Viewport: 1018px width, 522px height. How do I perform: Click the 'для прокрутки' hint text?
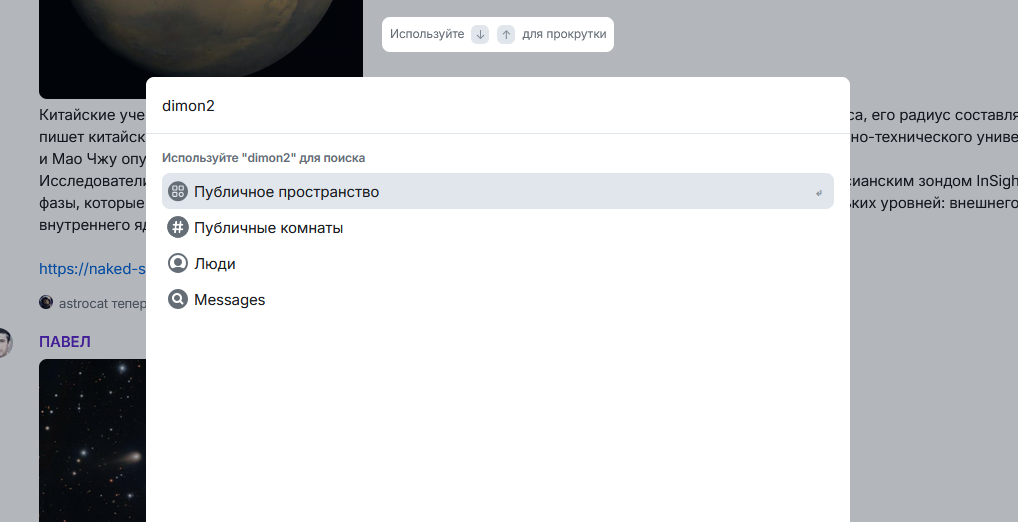(x=564, y=34)
